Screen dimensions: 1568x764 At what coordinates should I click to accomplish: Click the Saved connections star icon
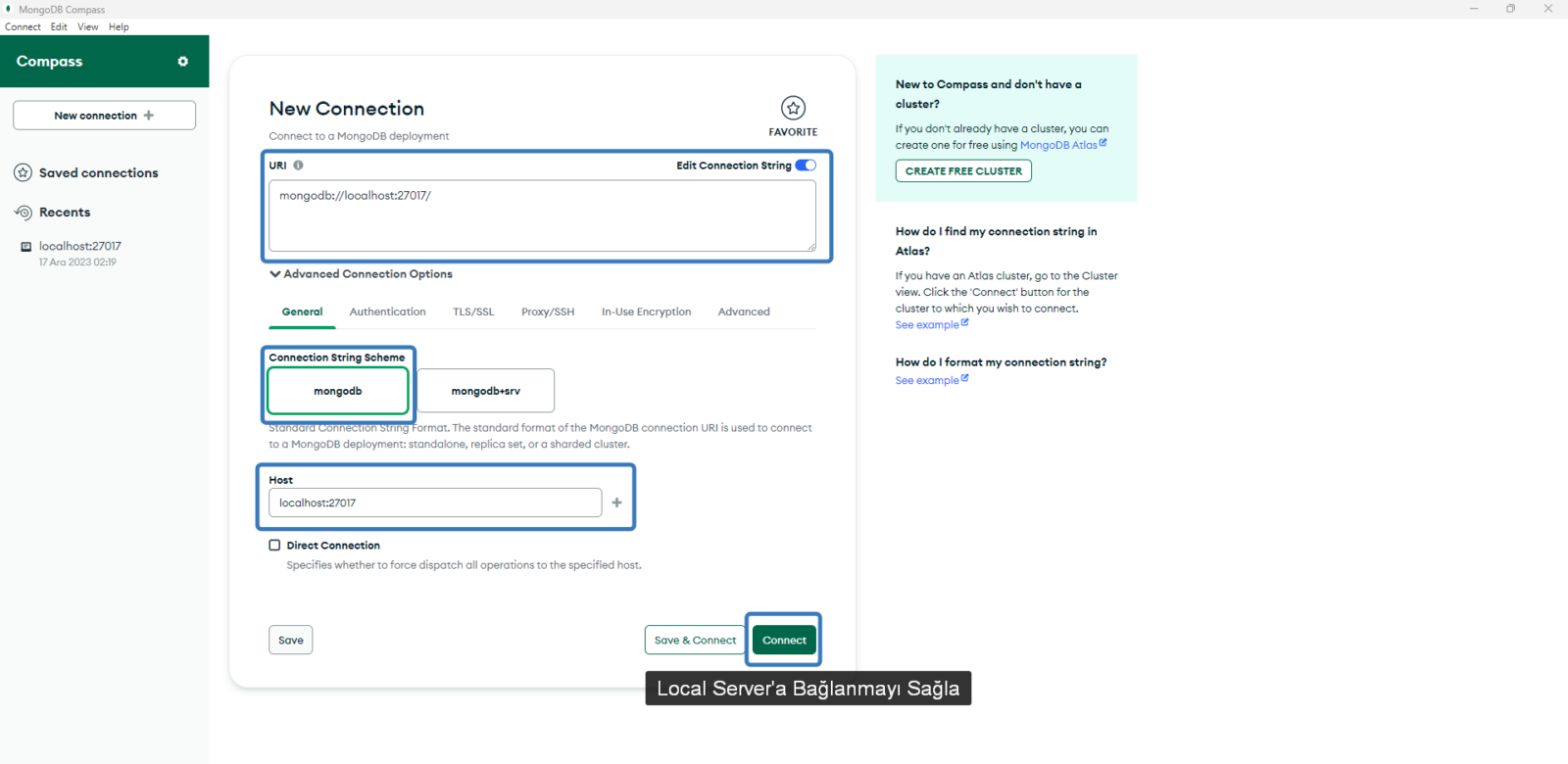(24, 173)
